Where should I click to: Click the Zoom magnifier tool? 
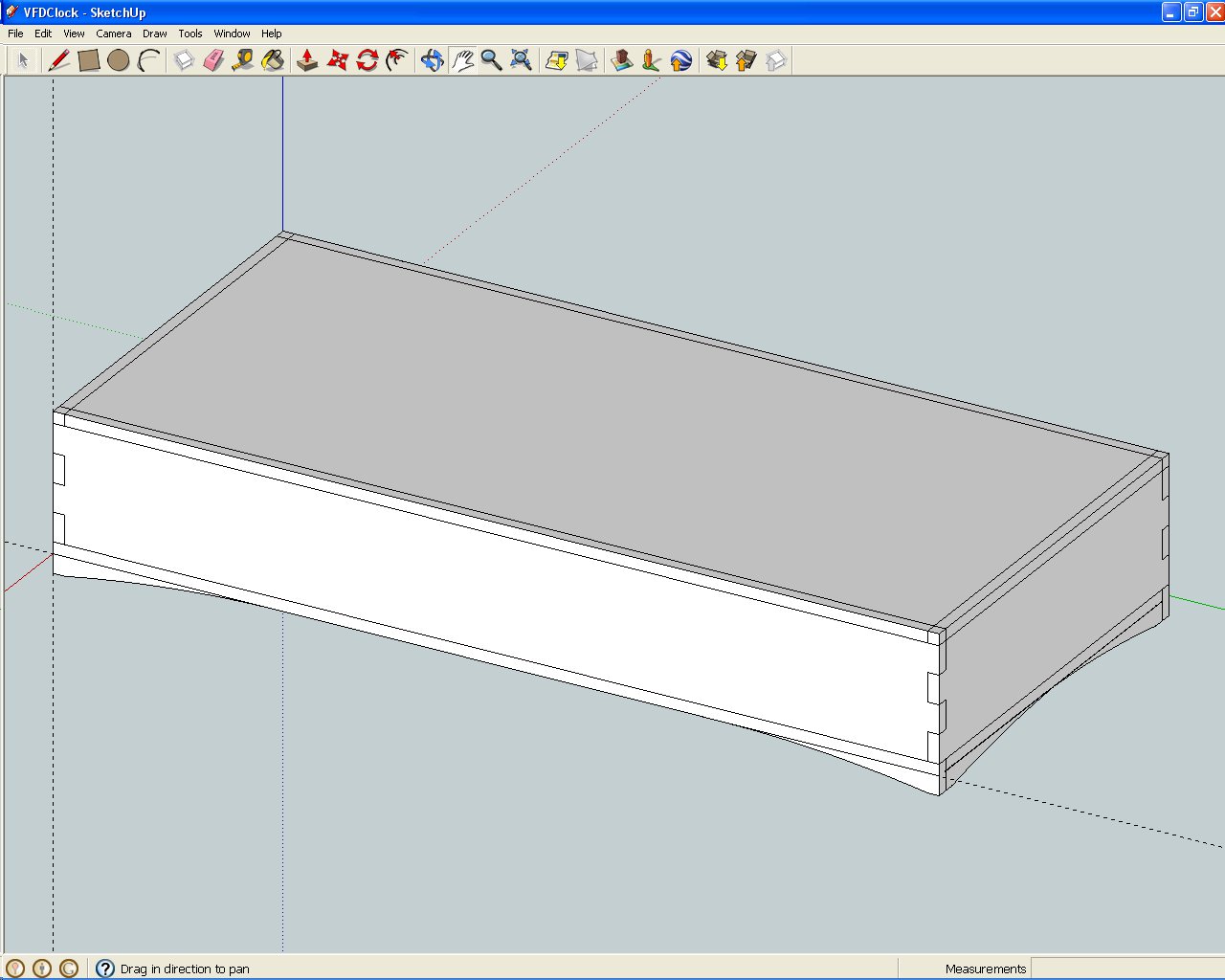pos(492,60)
